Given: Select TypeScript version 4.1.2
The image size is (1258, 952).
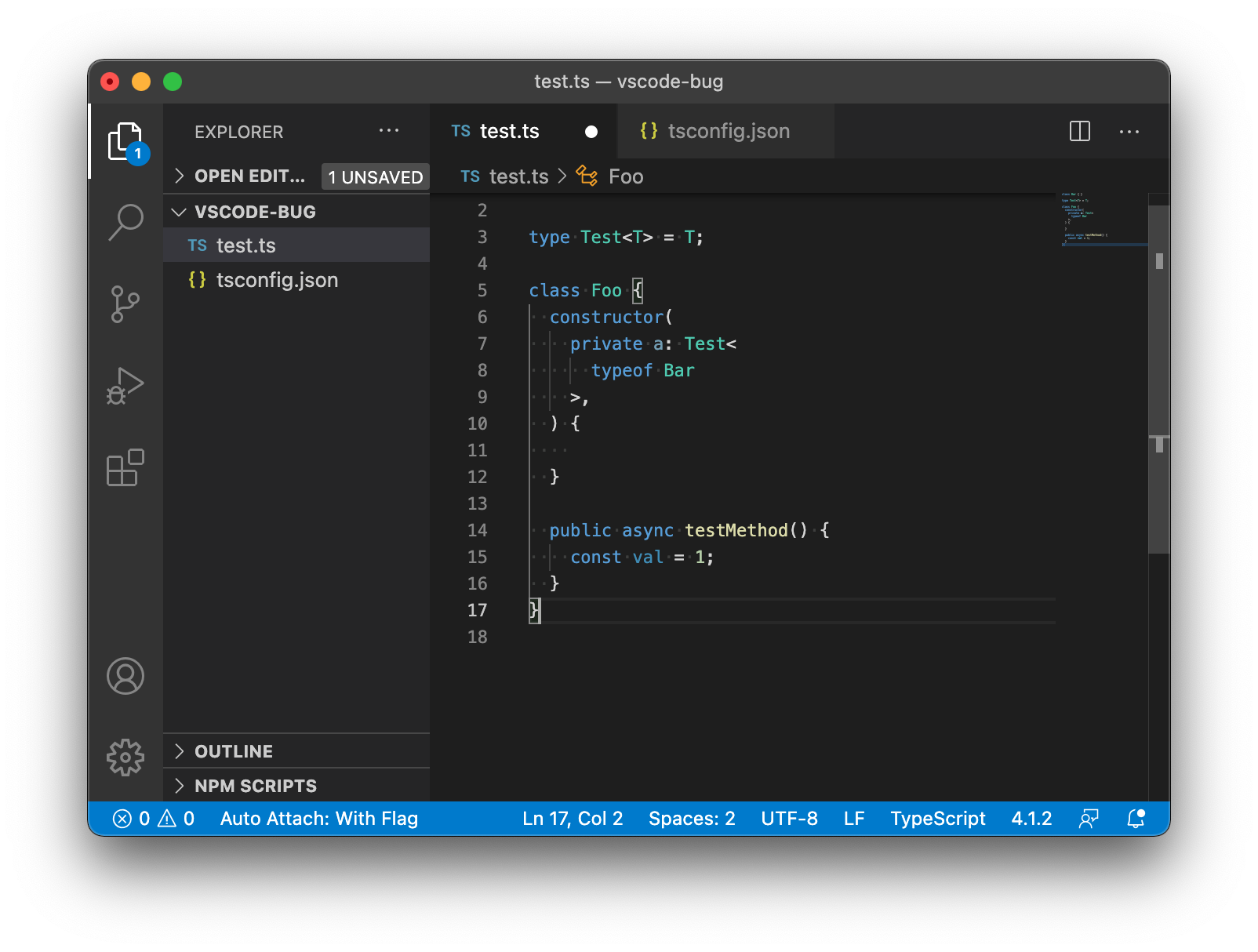Looking at the screenshot, I should pyautogui.click(x=1031, y=819).
